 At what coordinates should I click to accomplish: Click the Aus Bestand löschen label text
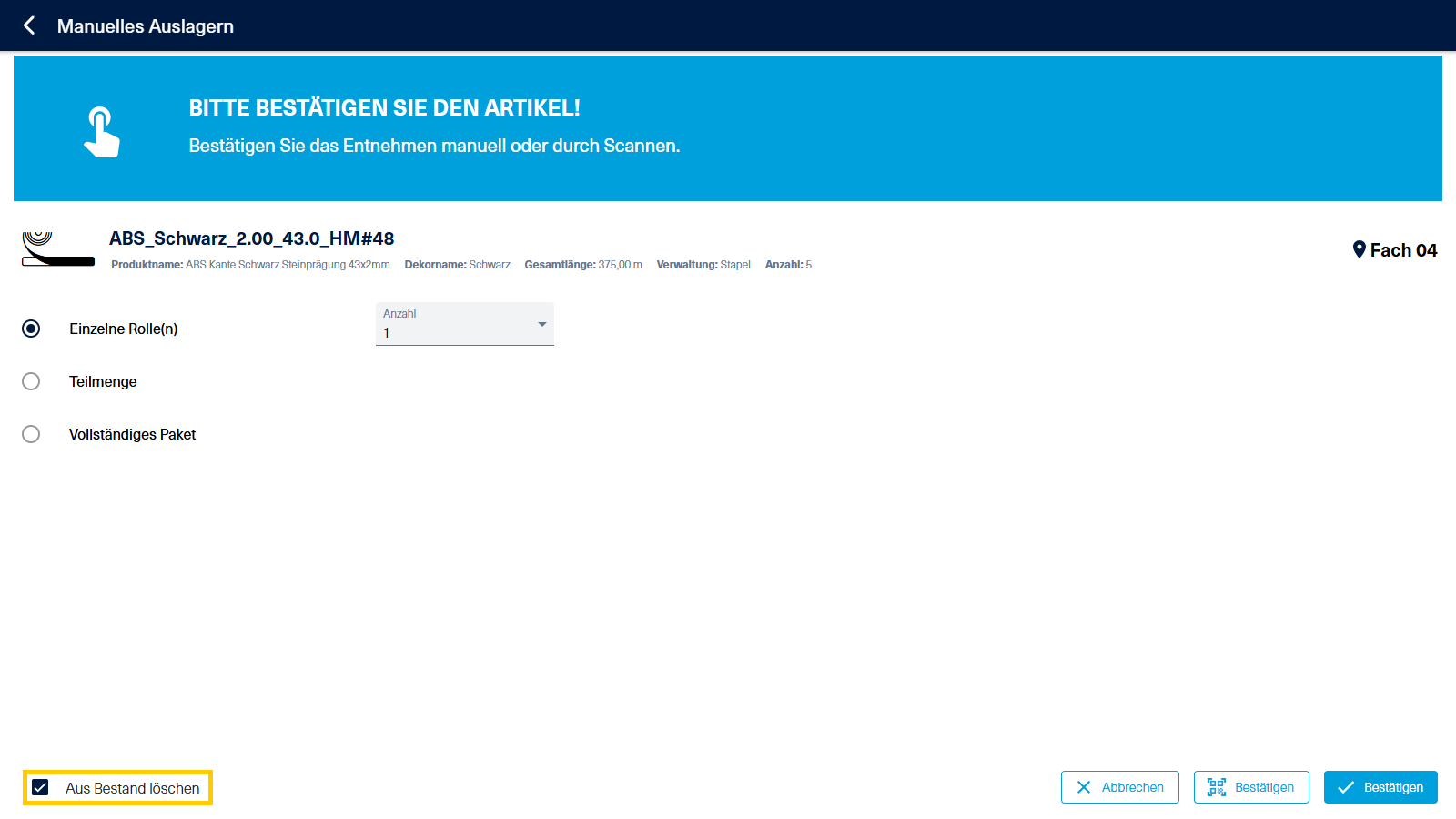[x=133, y=788]
